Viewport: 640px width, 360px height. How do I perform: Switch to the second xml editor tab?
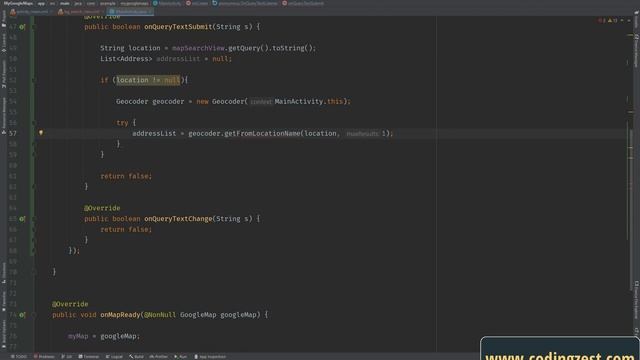pos(80,12)
